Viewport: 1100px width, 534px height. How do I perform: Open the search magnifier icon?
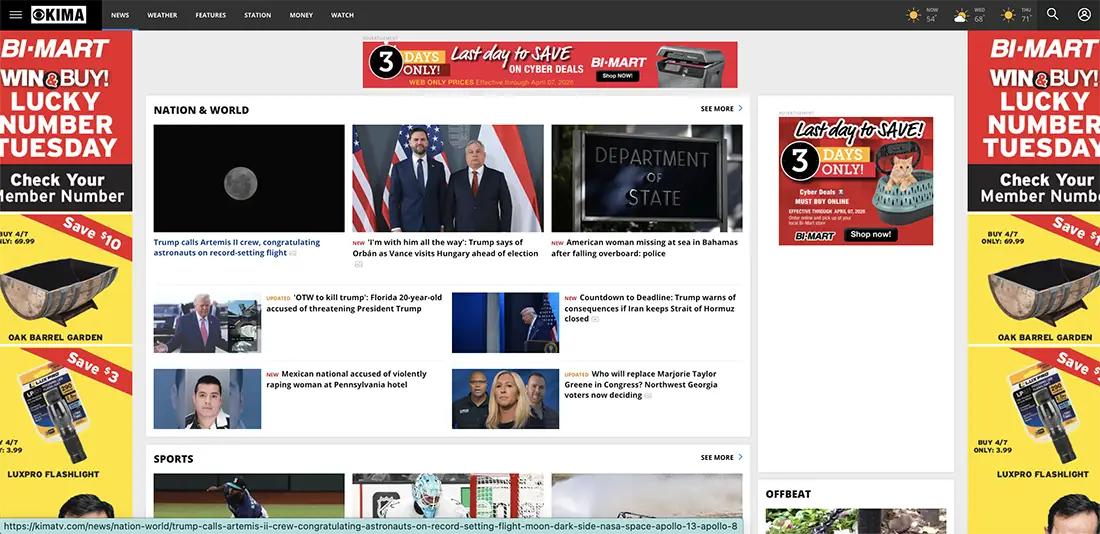[x=1052, y=15]
